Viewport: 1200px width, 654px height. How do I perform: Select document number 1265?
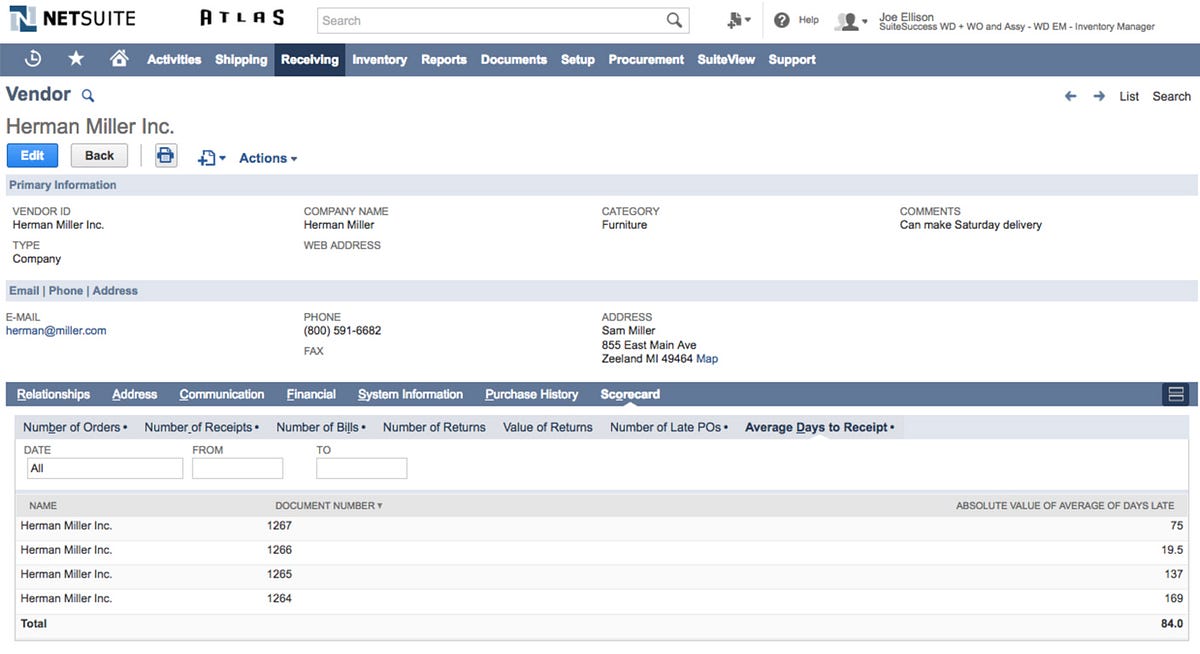(x=279, y=574)
